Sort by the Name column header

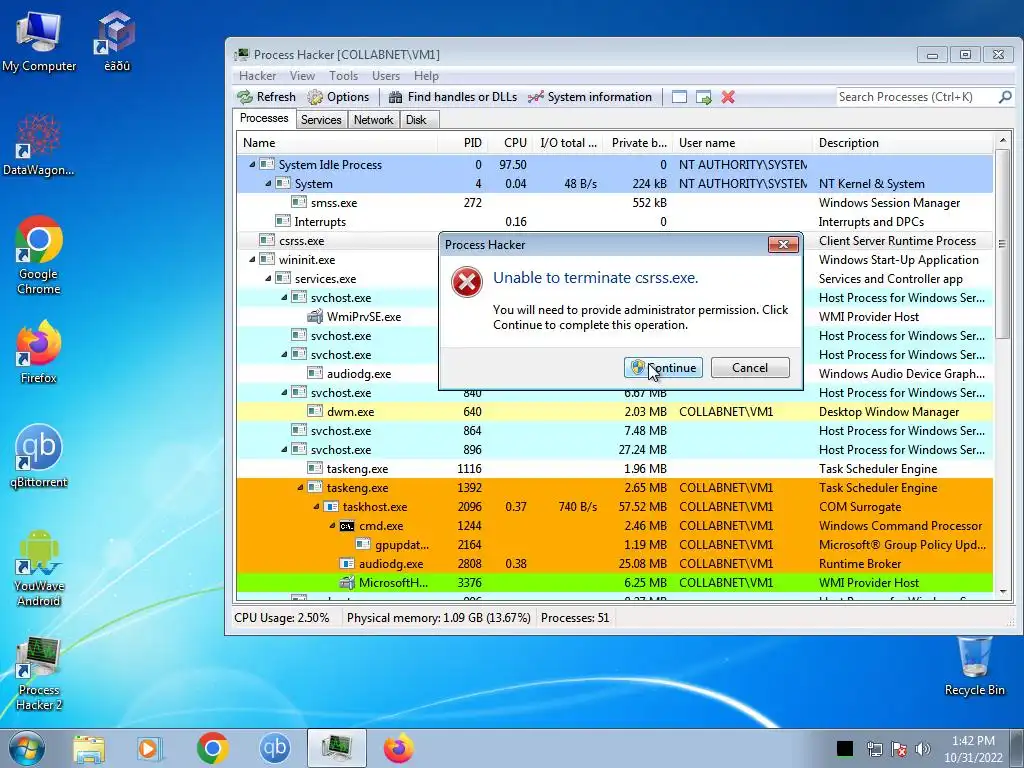[x=336, y=142]
